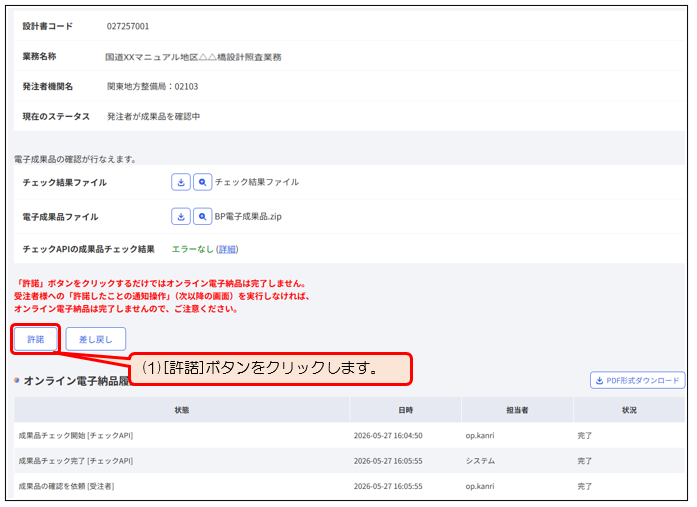Click 完了 in 成果品チェック開始 row

tap(585, 435)
